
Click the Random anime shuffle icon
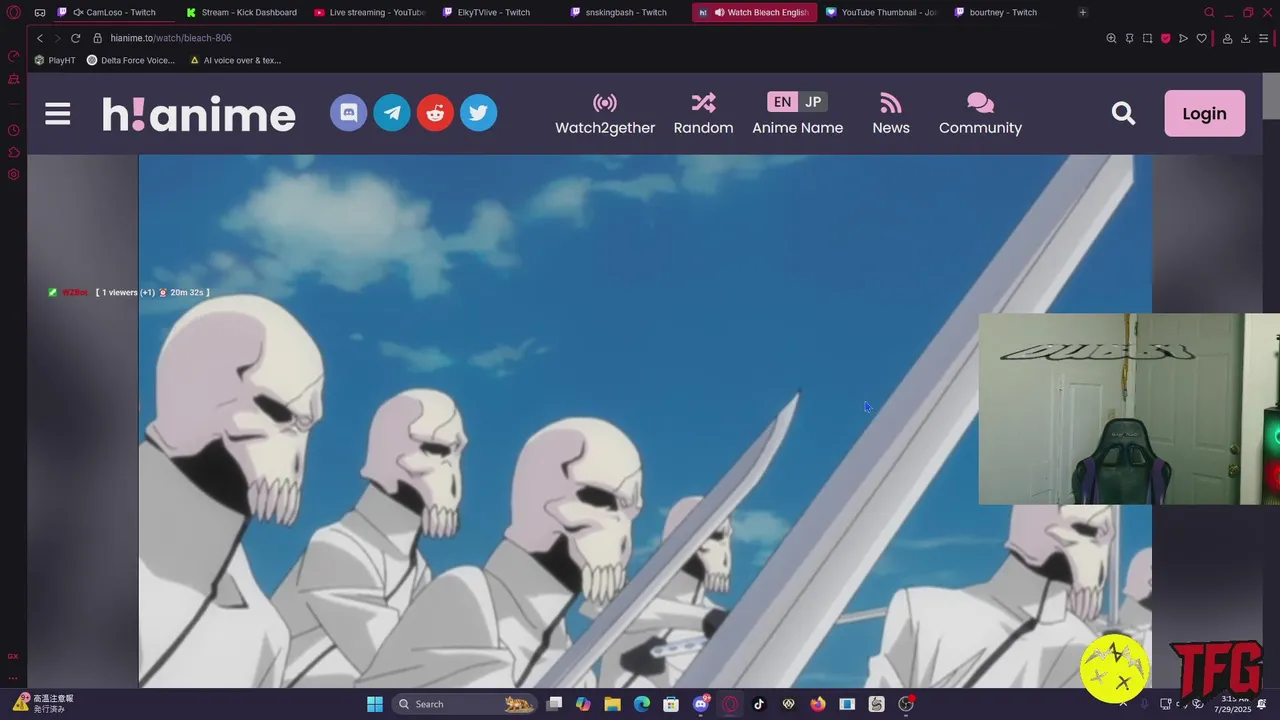click(x=703, y=103)
